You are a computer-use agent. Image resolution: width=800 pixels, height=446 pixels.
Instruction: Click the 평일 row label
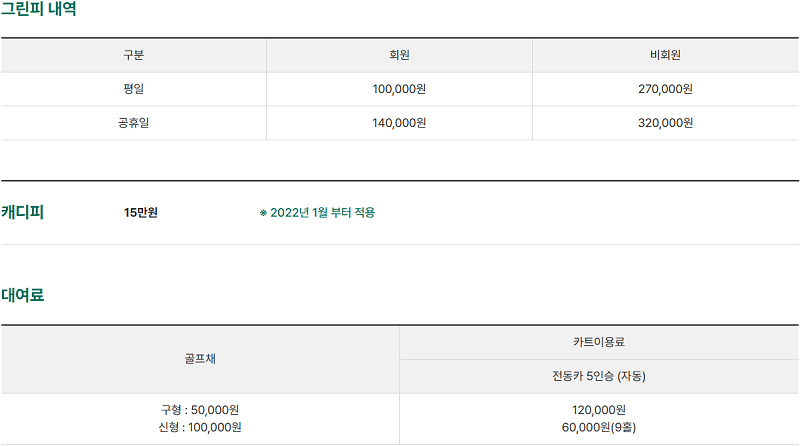click(x=133, y=89)
